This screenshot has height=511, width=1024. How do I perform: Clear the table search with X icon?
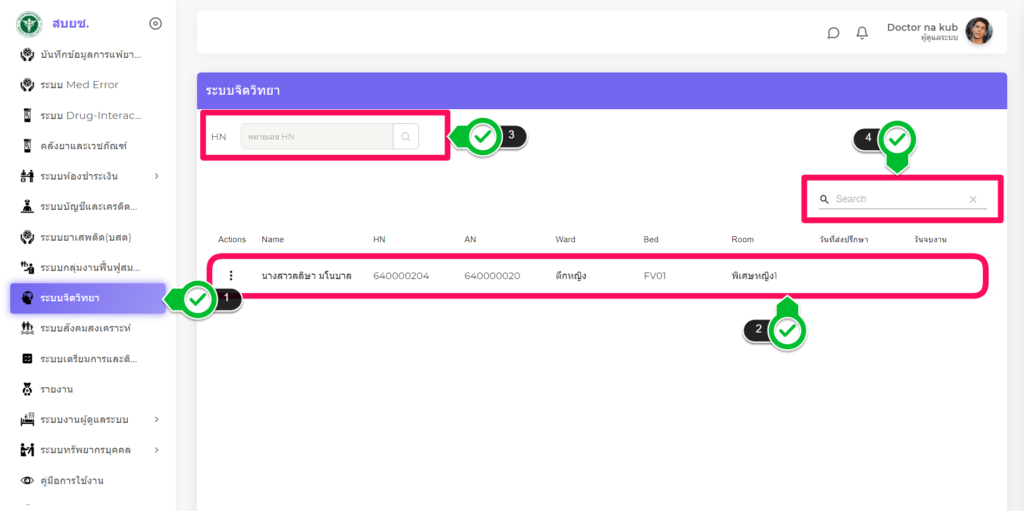click(972, 200)
